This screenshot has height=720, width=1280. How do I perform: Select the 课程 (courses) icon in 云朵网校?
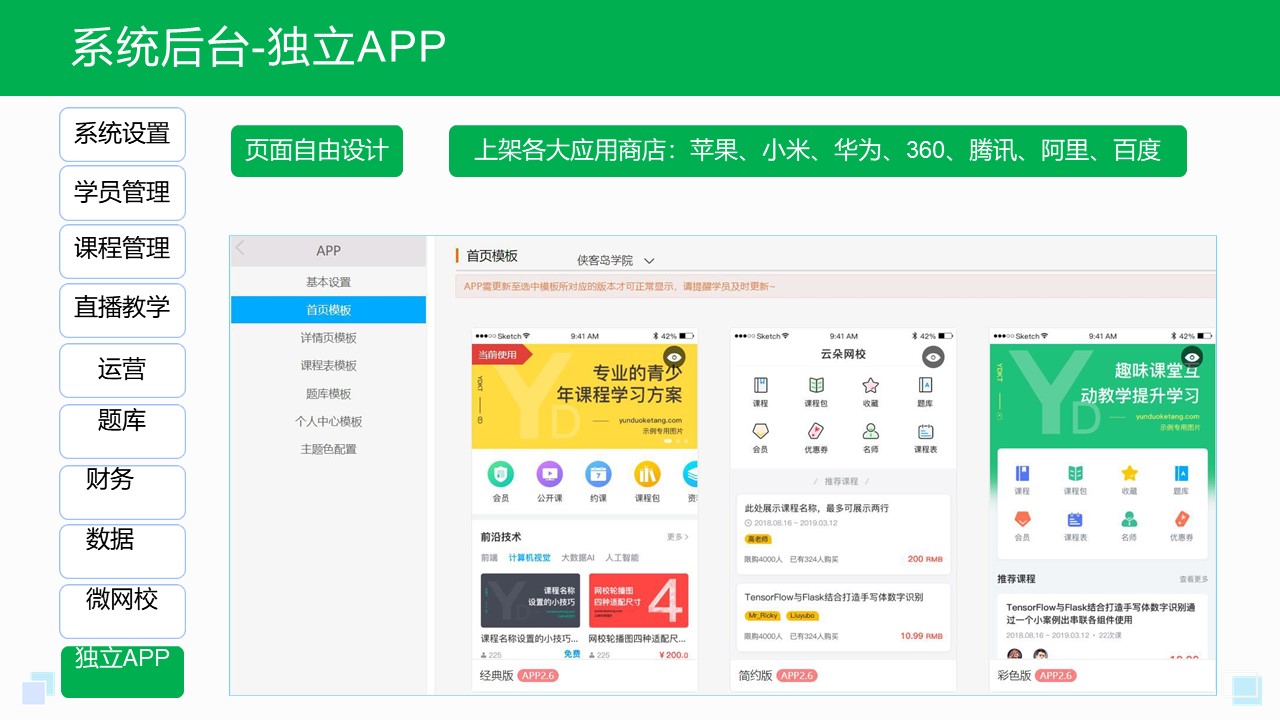761,385
